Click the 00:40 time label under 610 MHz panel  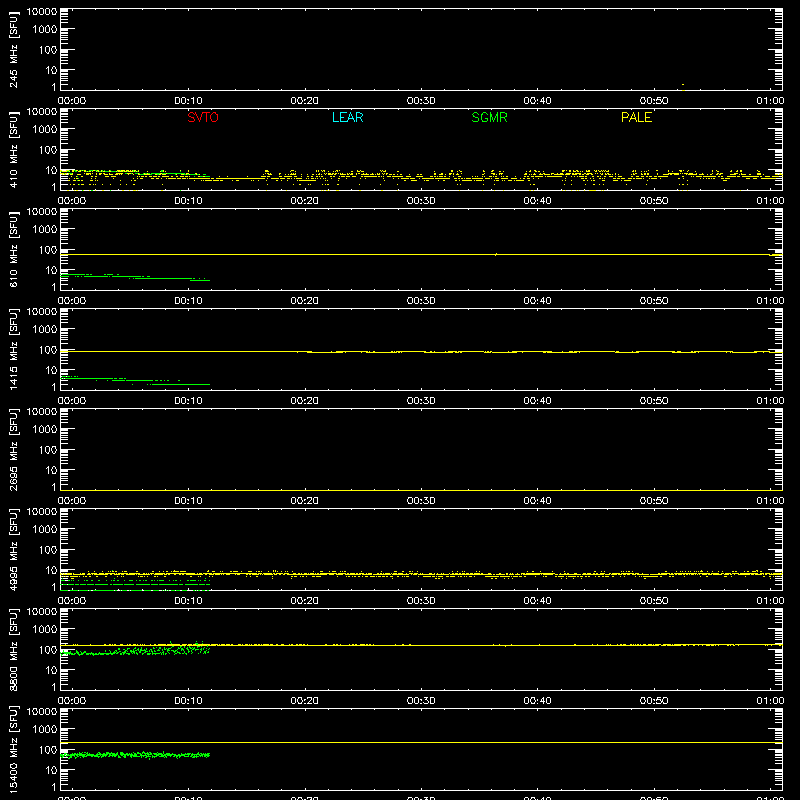537,301
